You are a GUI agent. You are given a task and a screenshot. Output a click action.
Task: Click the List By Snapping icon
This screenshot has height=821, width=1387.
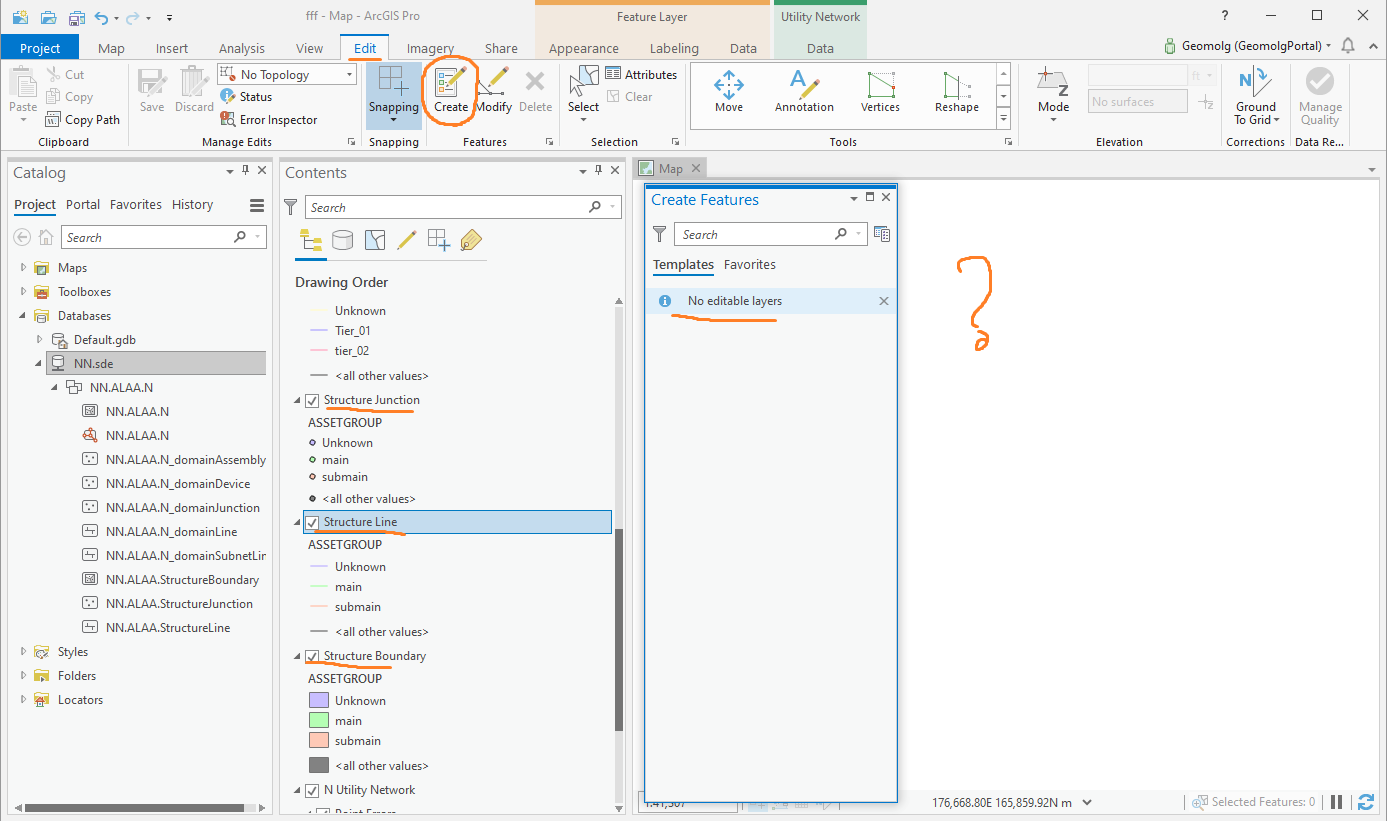tap(439, 240)
